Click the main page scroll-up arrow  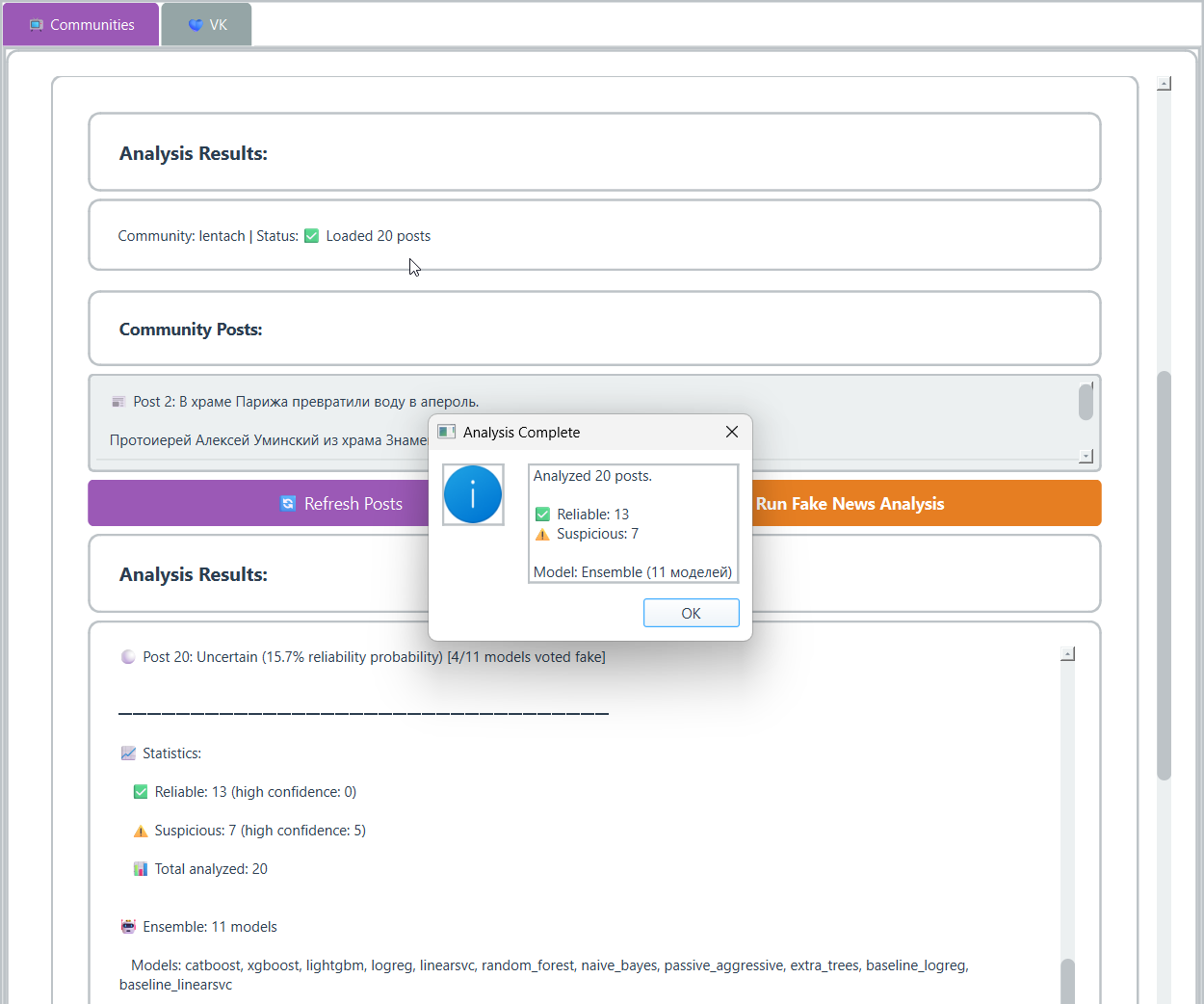(1164, 84)
